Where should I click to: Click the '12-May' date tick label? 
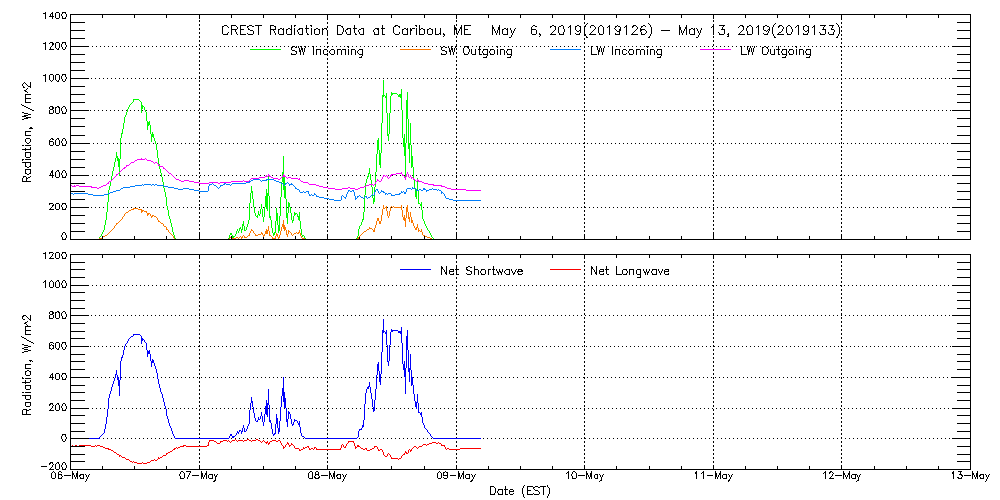(x=842, y=476)
